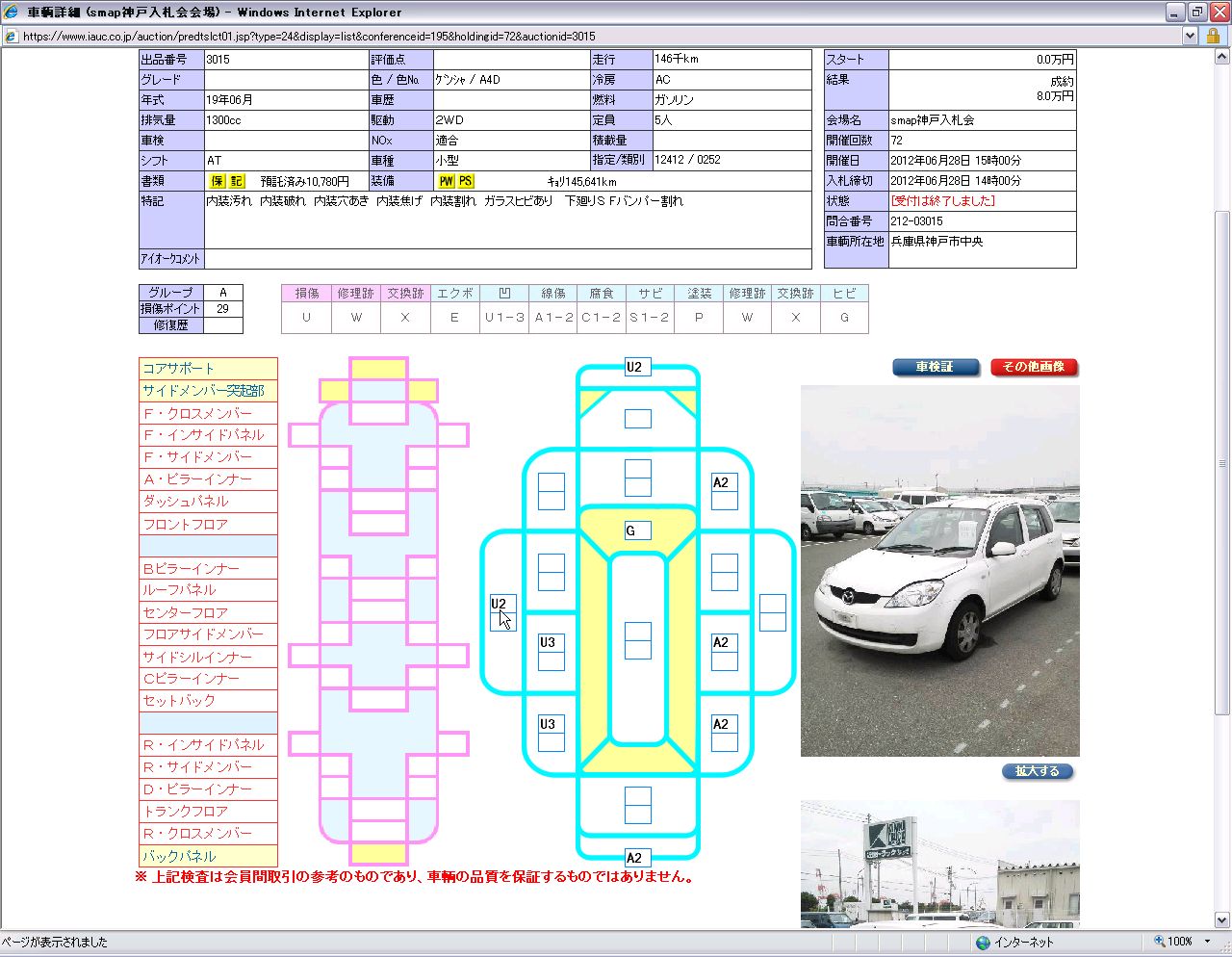Click the white car main photo
Viewport: 1232px width, 957px height.
pyautogui.click(x=939, y=571)
